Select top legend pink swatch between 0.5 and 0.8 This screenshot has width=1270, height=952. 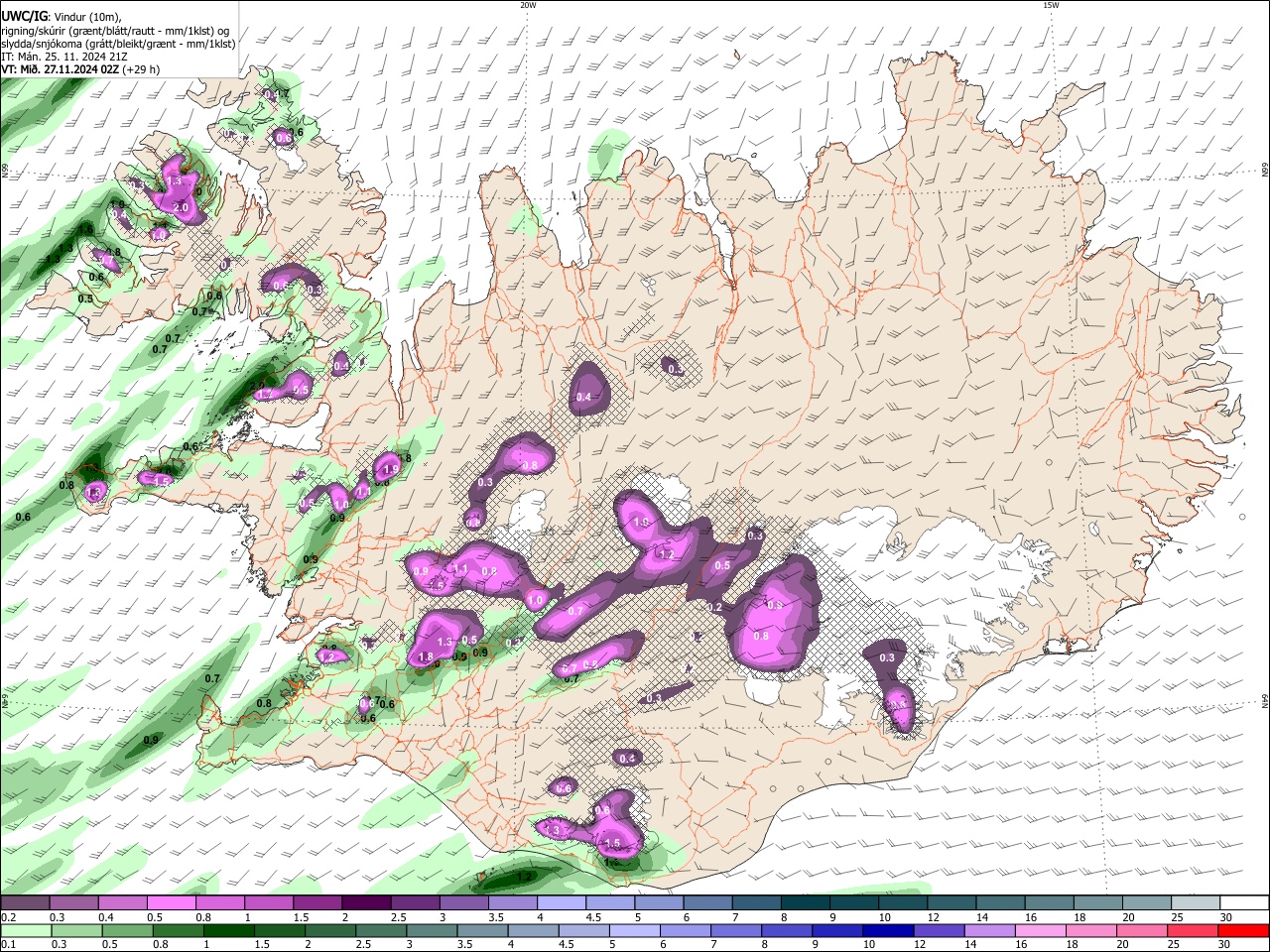click(x=171, y=902)
